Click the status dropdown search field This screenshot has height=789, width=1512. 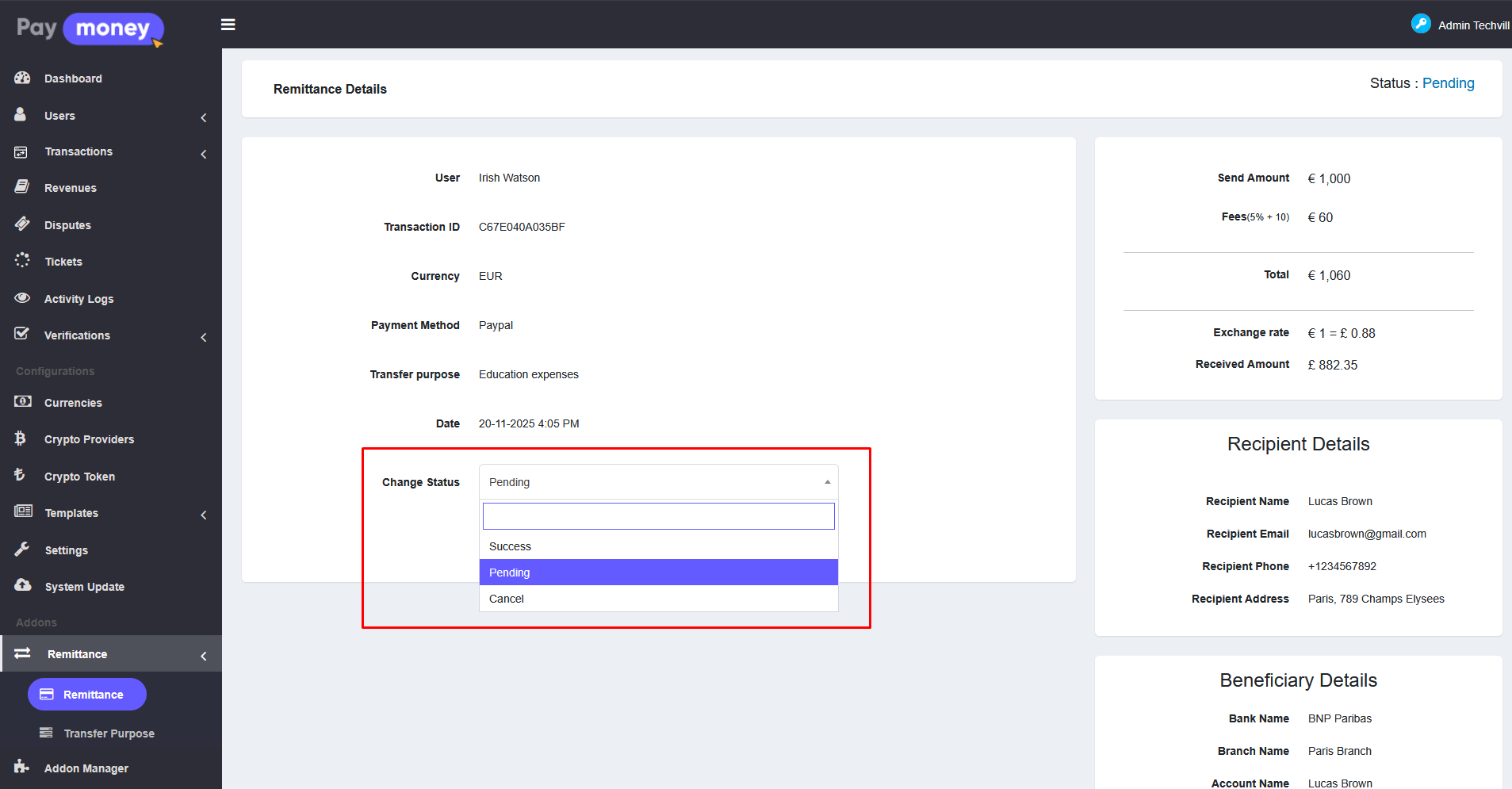[658, 516]
